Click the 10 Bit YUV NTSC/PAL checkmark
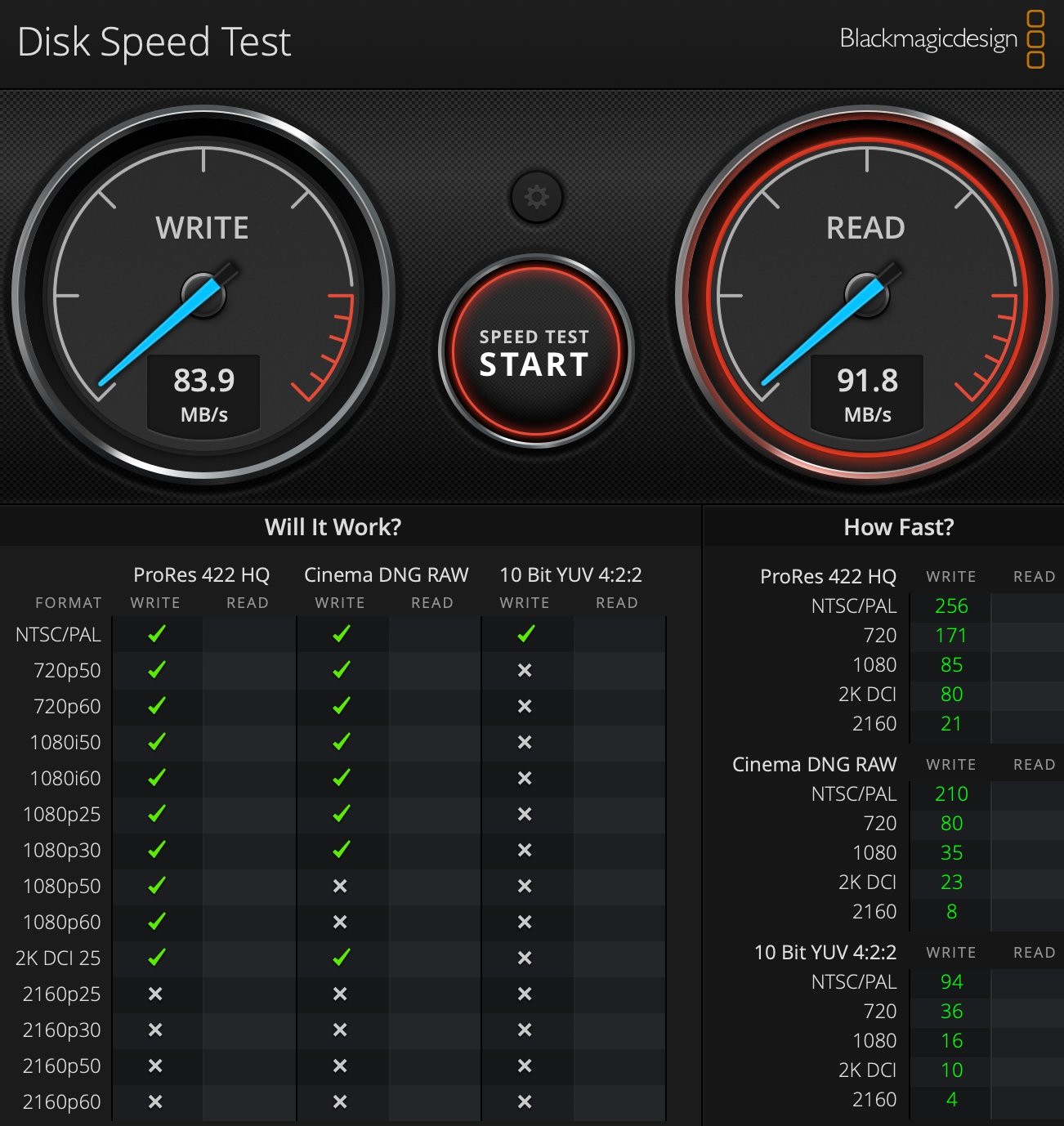1064x1126 pixels. [x=525, y=634]
